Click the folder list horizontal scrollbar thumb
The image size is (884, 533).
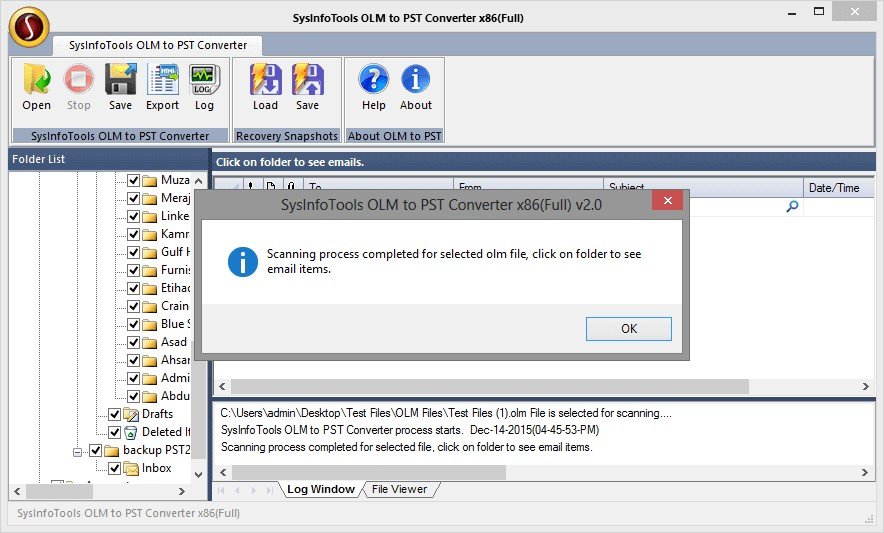coord(59,491)
